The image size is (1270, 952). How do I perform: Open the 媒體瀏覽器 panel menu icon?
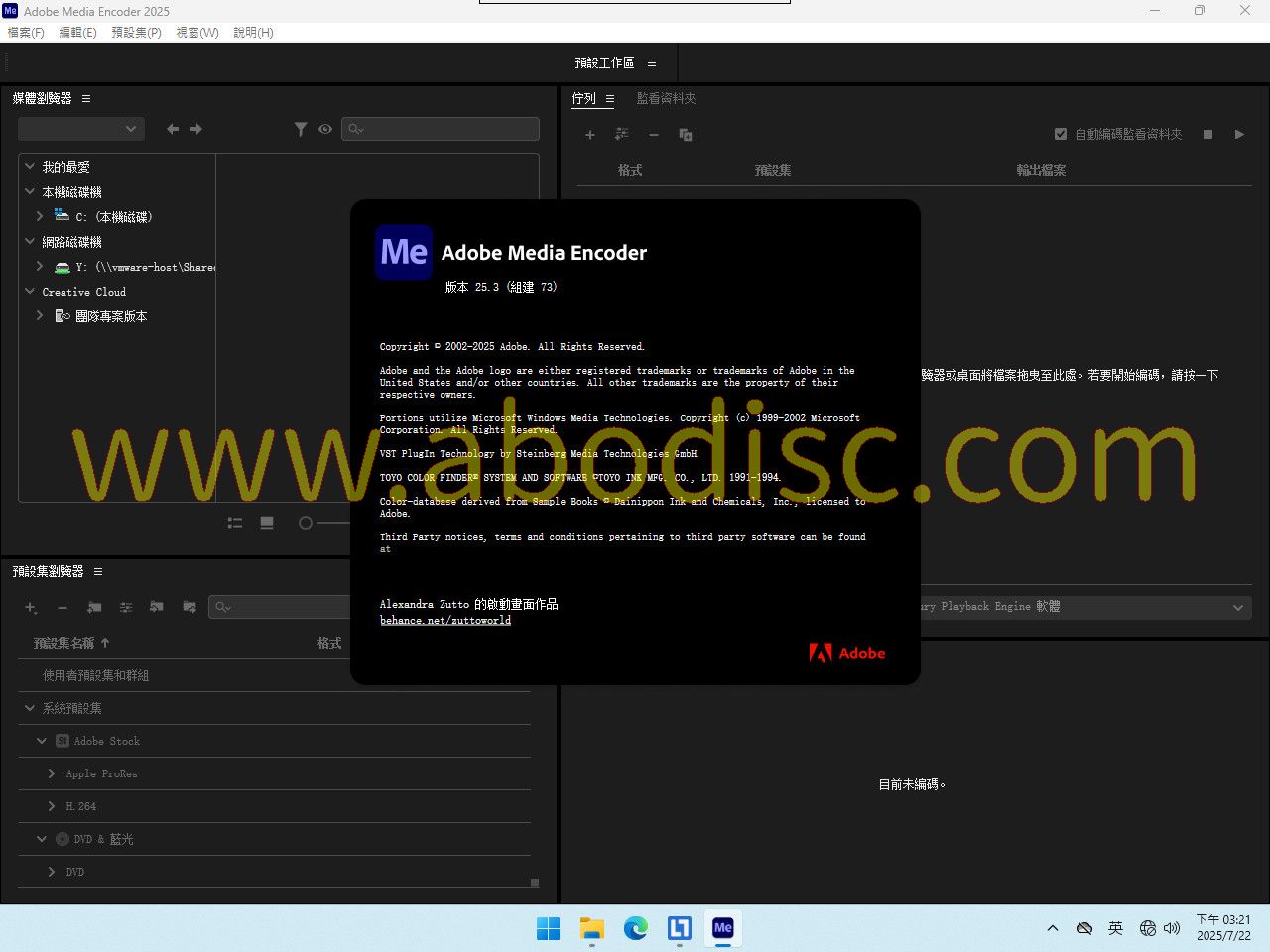click(x=86, y=99)
